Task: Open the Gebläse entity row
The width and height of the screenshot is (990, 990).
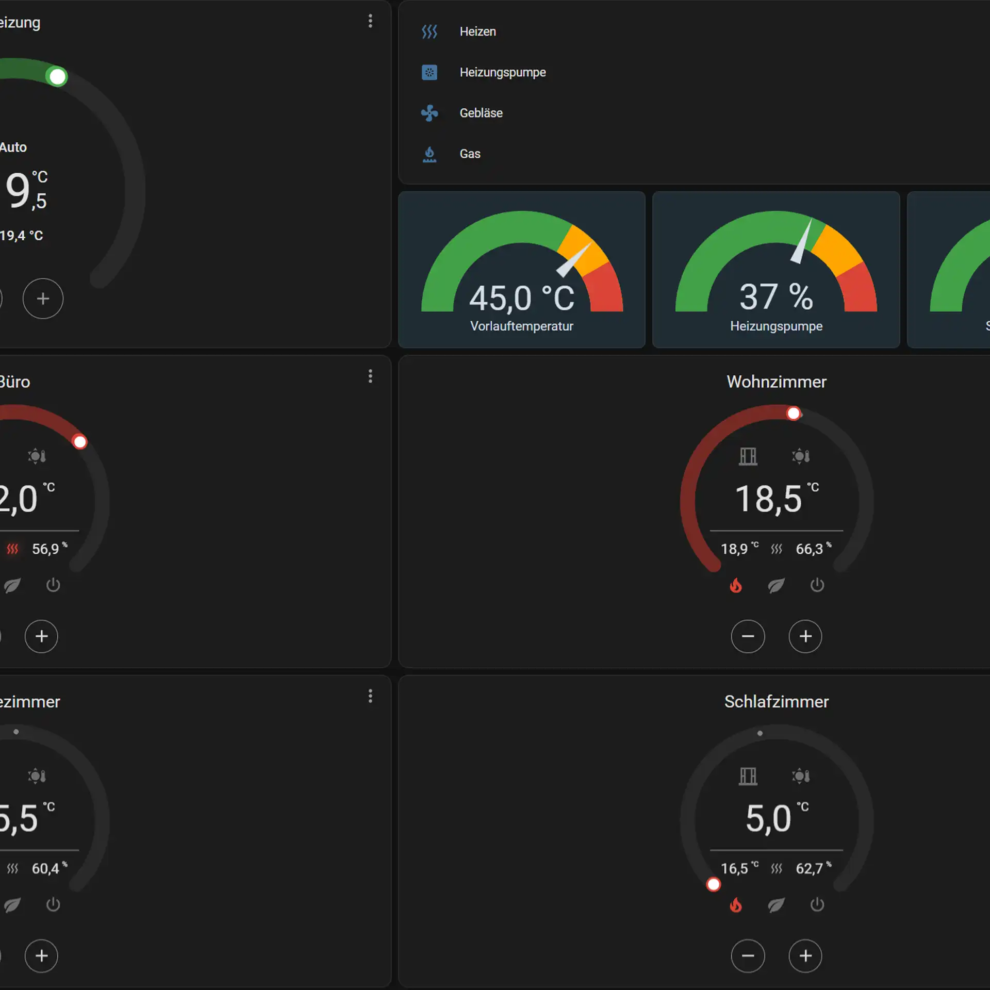Action: click(x=695, y=113)
